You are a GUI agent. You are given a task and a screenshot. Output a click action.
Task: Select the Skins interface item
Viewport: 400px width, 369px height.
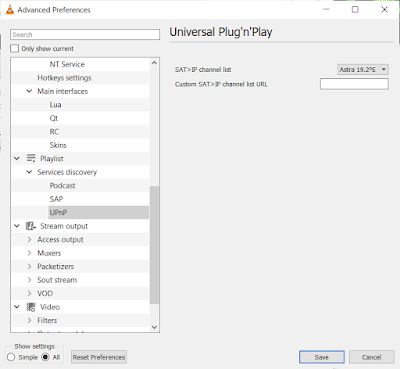pyautogui.click(x=58, y=145)
